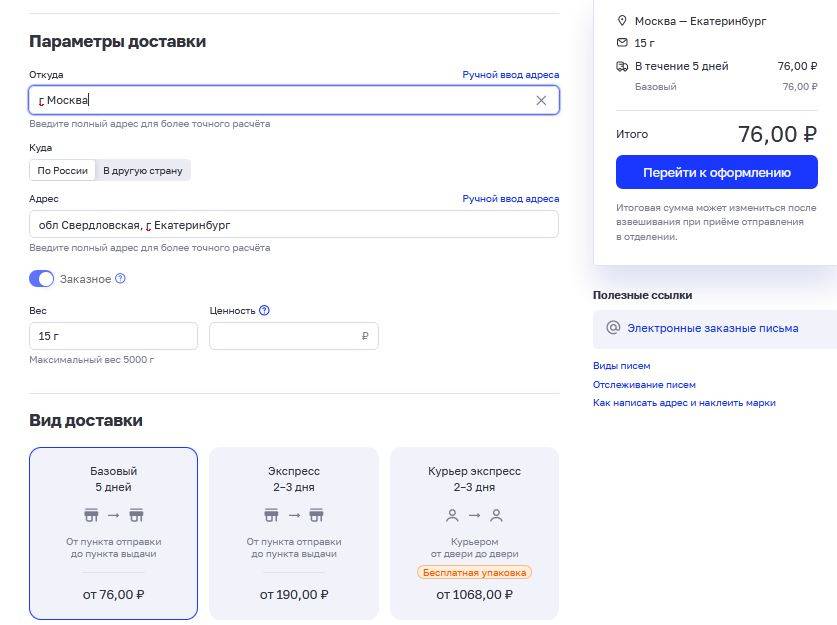Choose Экспресс 2–3 дня delivery type

click(294, 533)
